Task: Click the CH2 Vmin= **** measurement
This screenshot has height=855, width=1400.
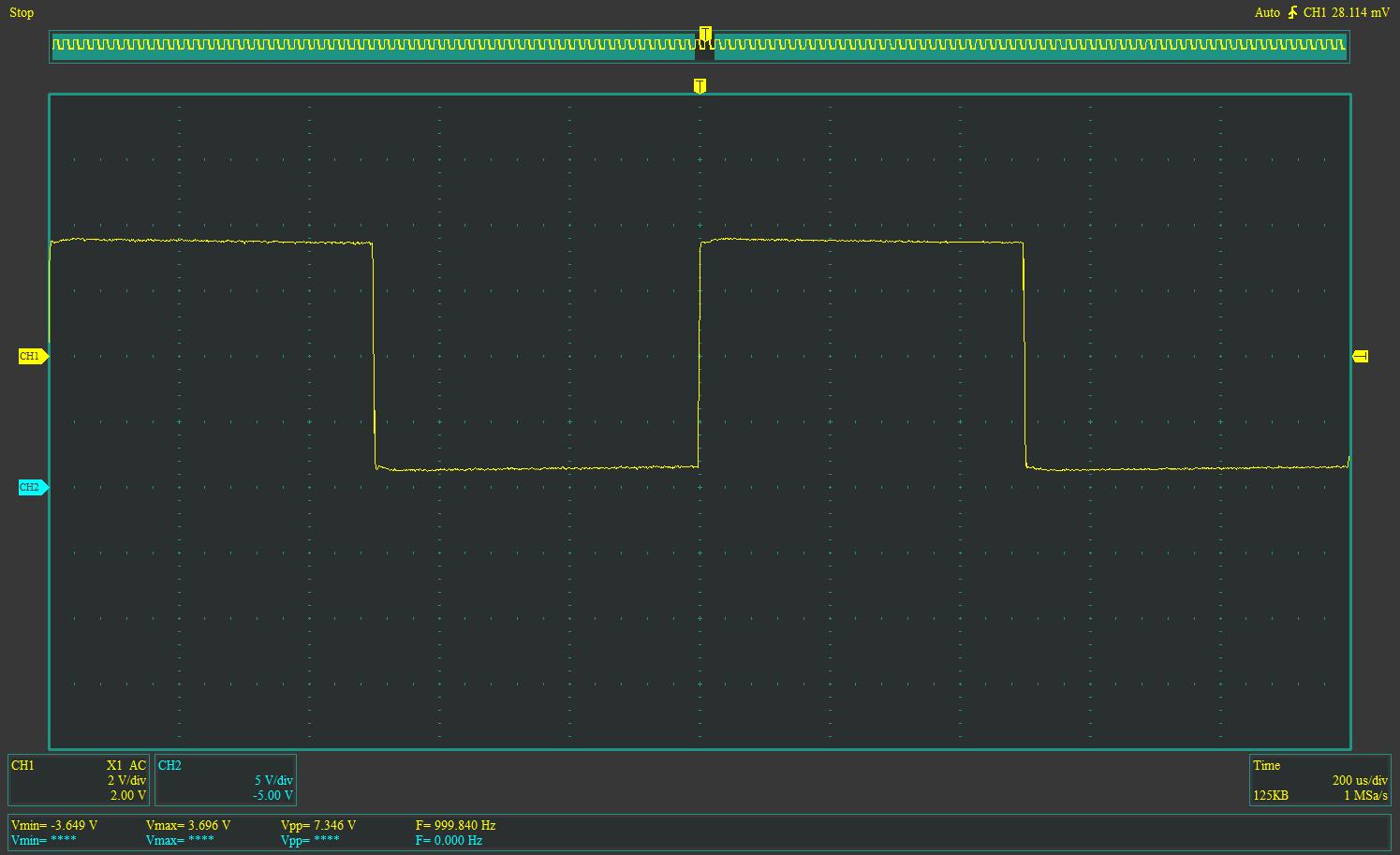Action: pos(44,840)
